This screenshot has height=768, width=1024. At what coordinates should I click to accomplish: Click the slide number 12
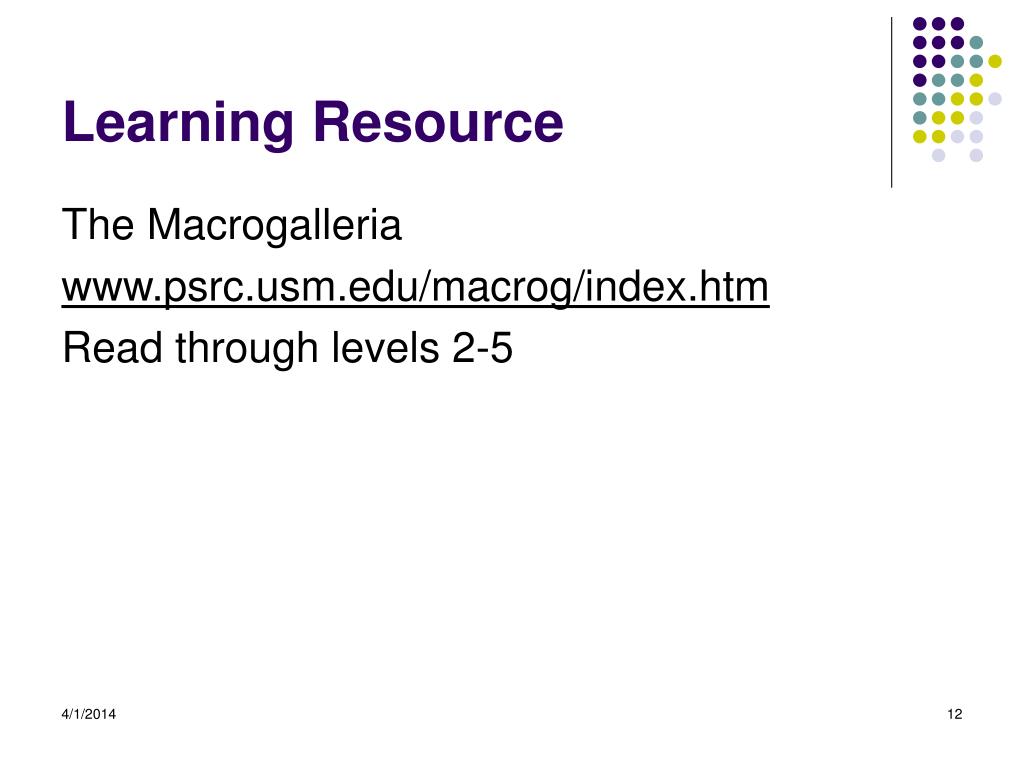[955, 714]
